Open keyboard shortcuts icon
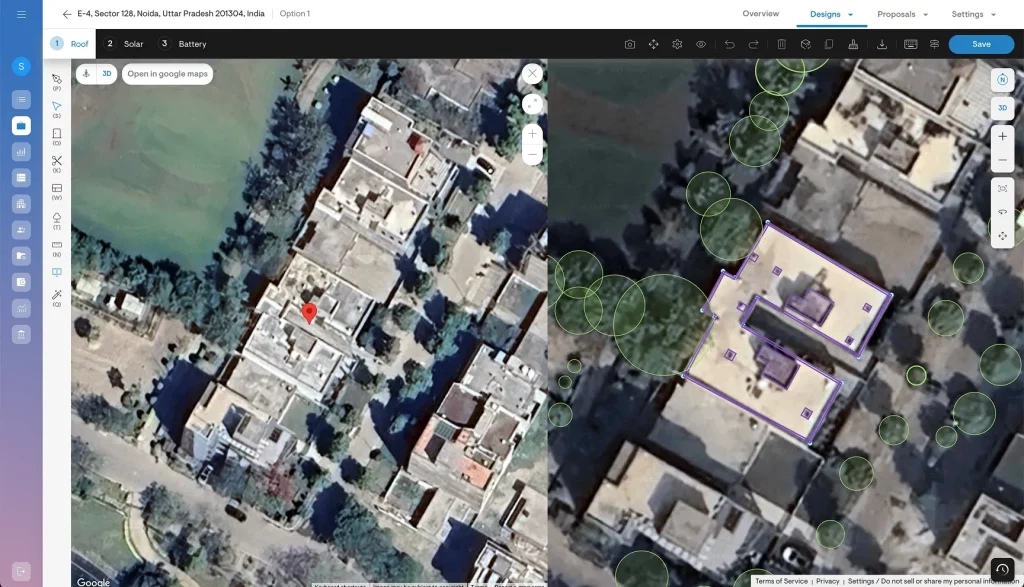This screenshot has width=1024, height=587. coord(910,44)
